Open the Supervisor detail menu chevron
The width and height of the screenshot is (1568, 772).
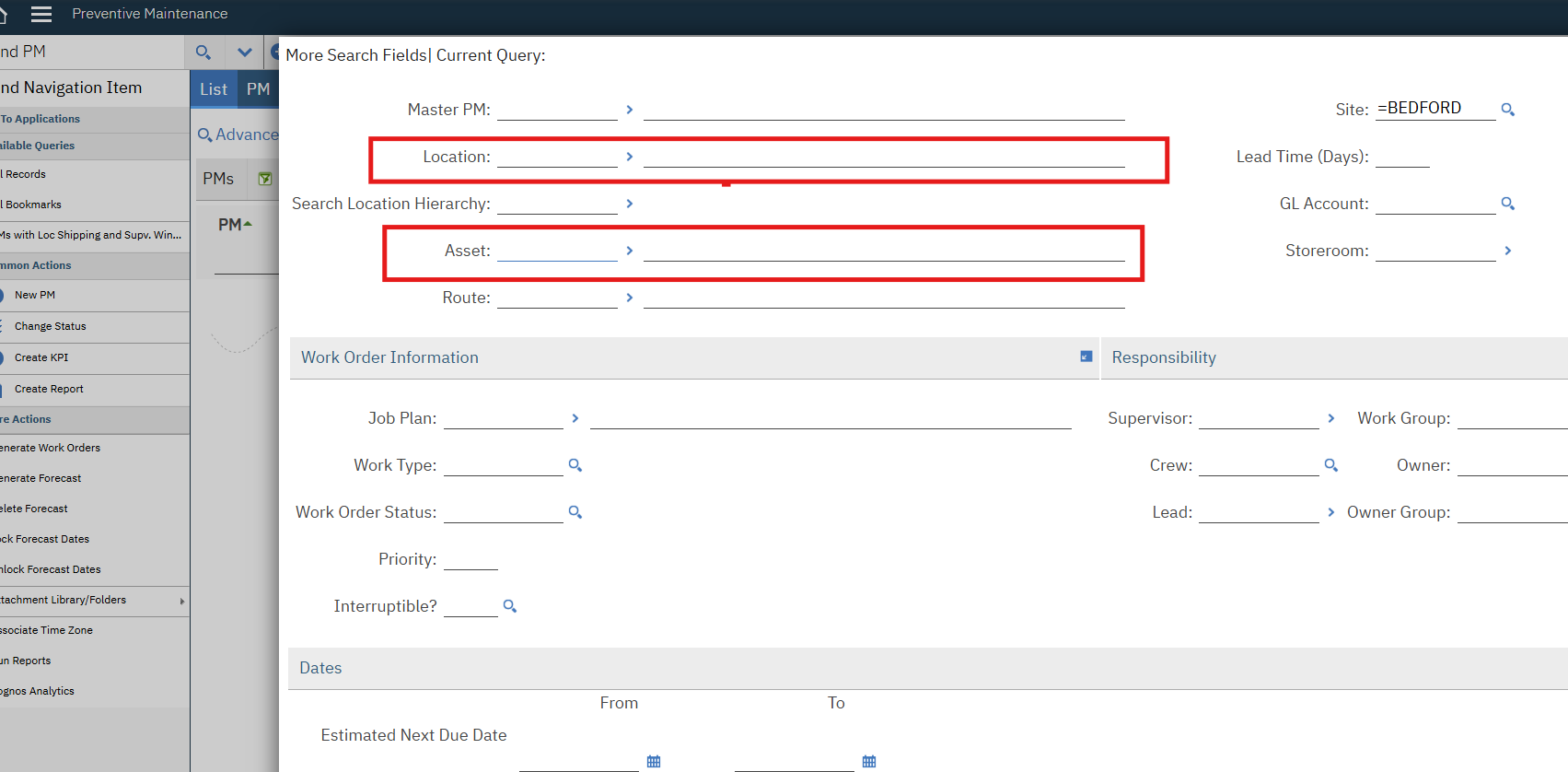click(x=1331, y=418)
